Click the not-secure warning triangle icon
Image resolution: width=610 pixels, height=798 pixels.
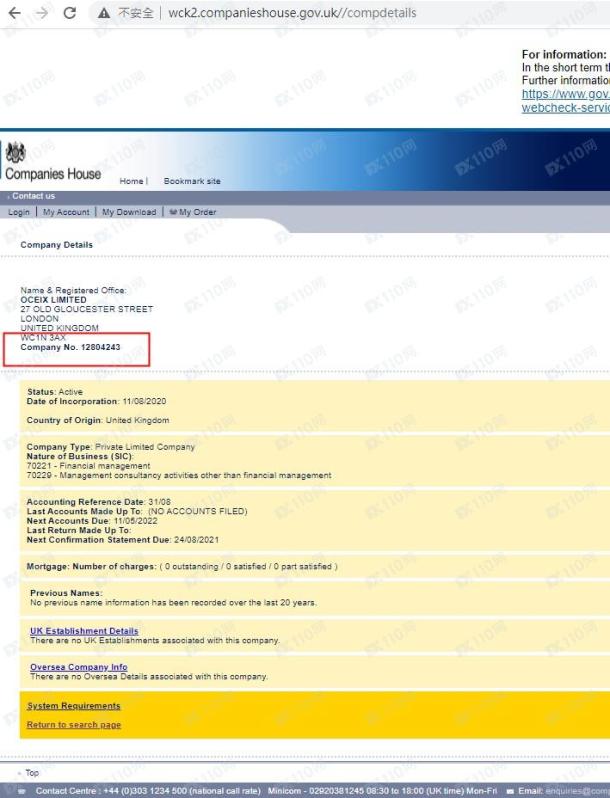coord(104,13)
